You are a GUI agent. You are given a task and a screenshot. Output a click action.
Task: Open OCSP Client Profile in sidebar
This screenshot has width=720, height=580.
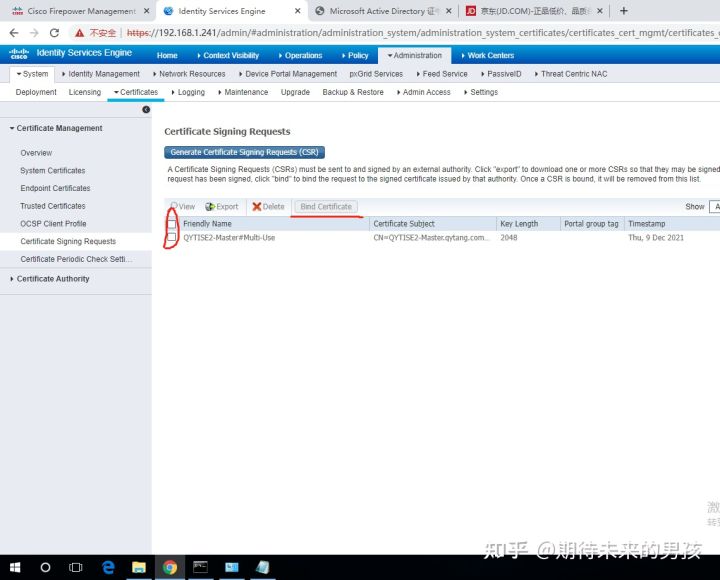(x=53, y=224)
